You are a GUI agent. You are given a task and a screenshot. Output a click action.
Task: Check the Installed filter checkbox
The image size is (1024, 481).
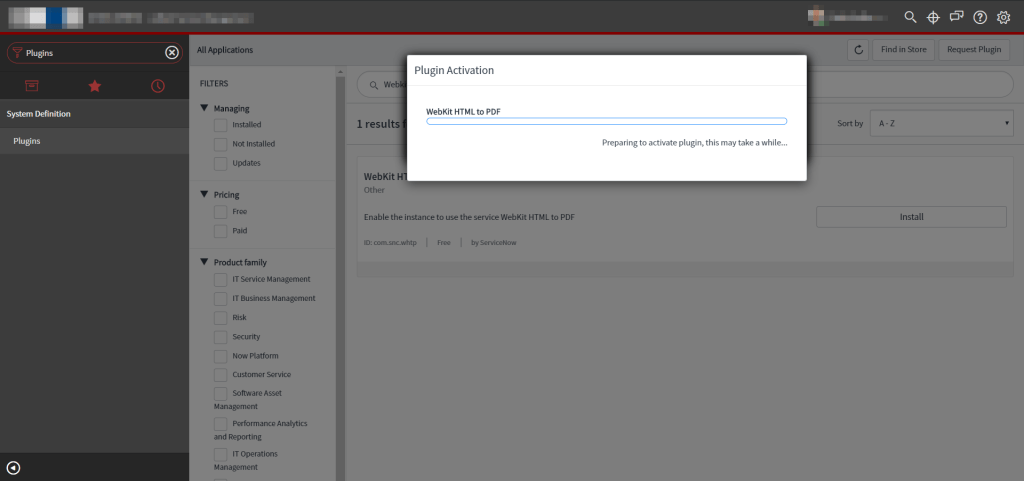pos(221,125)
